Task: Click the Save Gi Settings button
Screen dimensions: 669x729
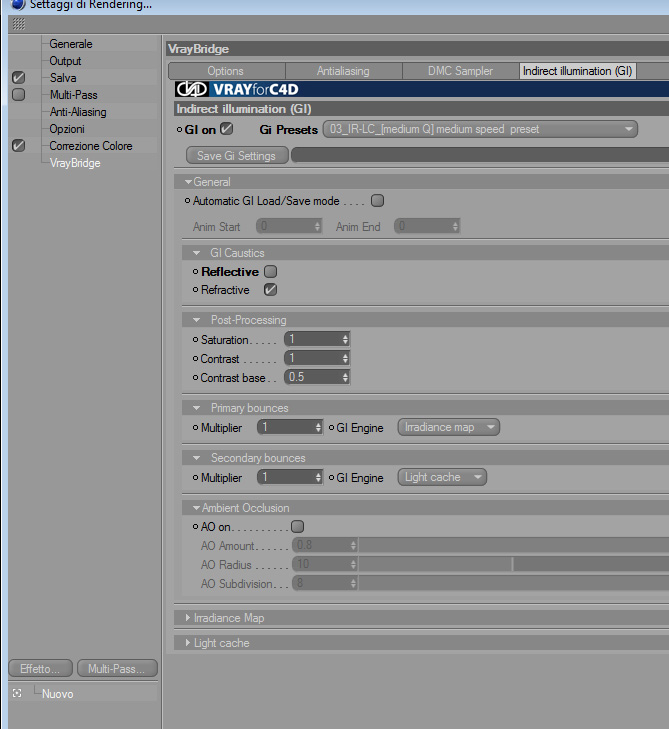Action: coord(237,155)
